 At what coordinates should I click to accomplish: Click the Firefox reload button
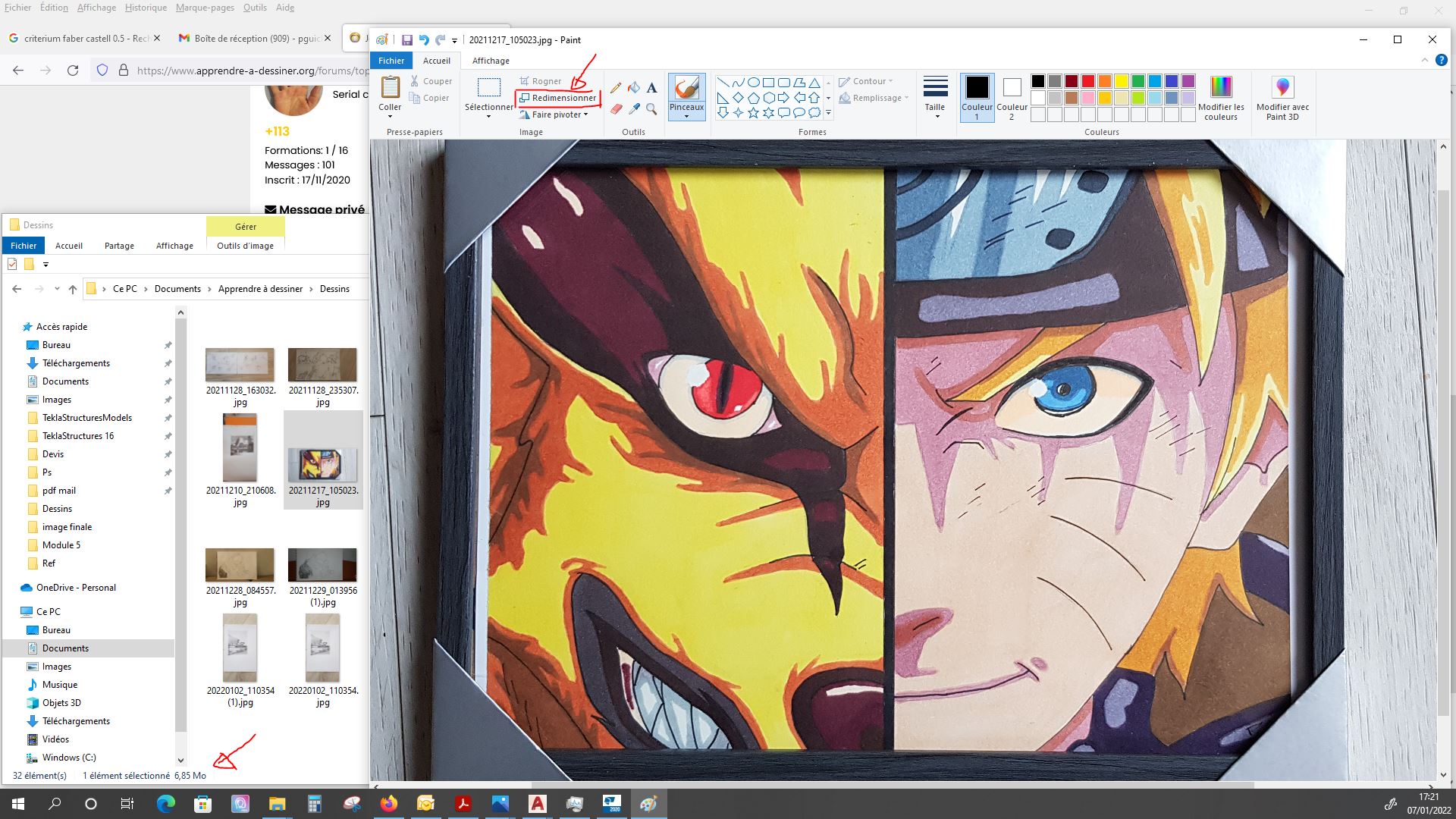click(73, 71)
